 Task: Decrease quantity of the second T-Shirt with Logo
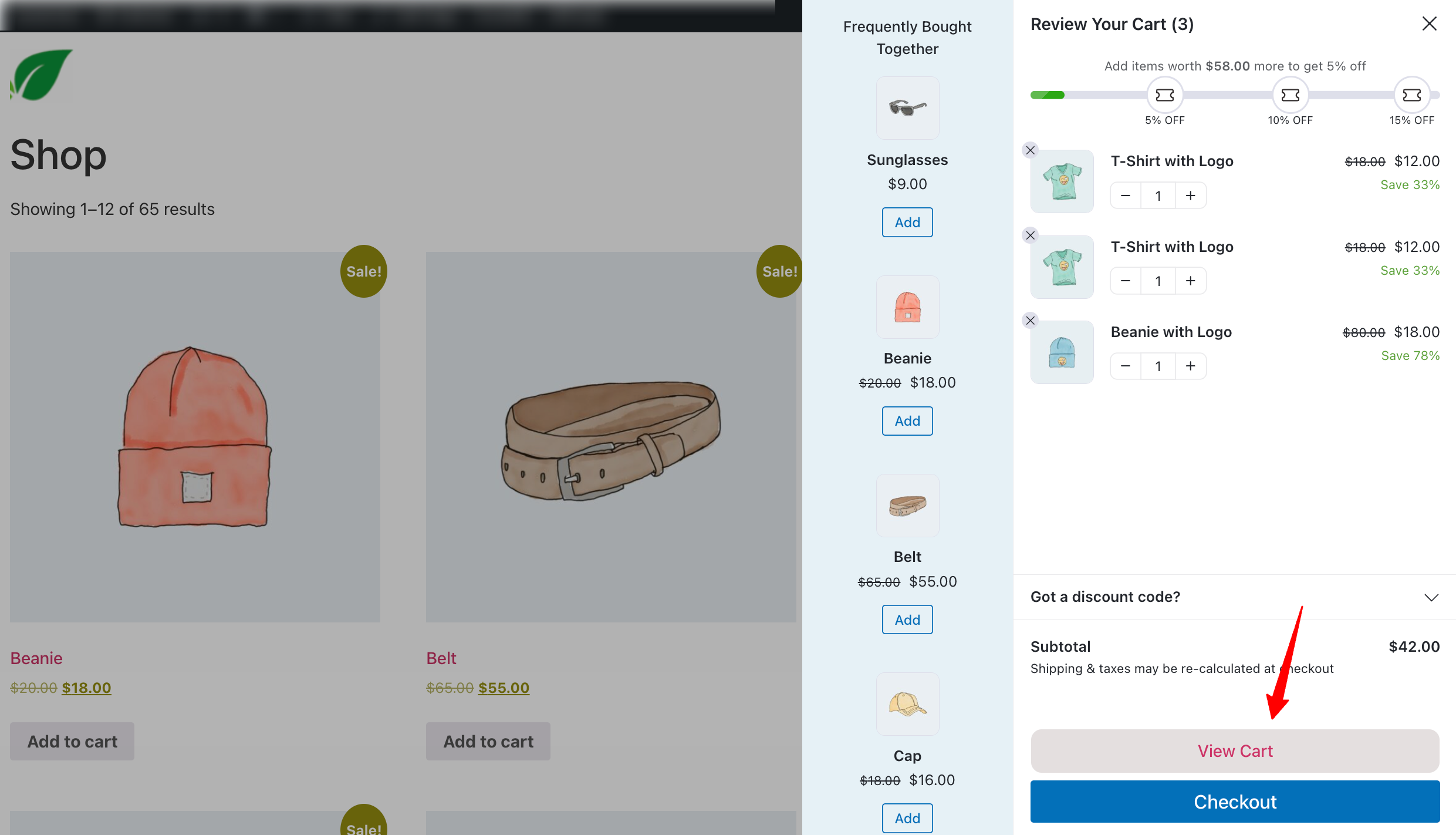(1124, 280)
